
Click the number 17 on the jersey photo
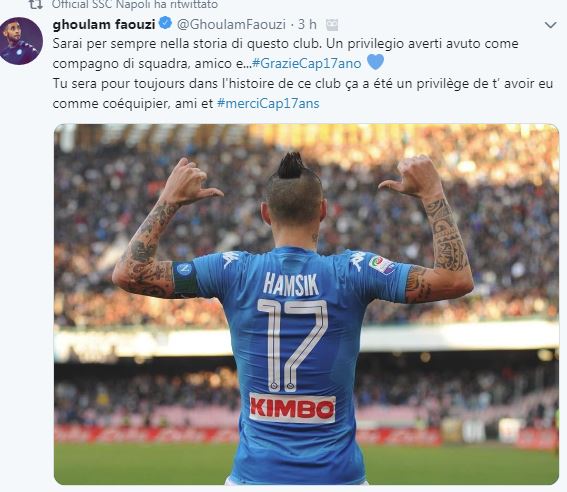tap(292, 346)
